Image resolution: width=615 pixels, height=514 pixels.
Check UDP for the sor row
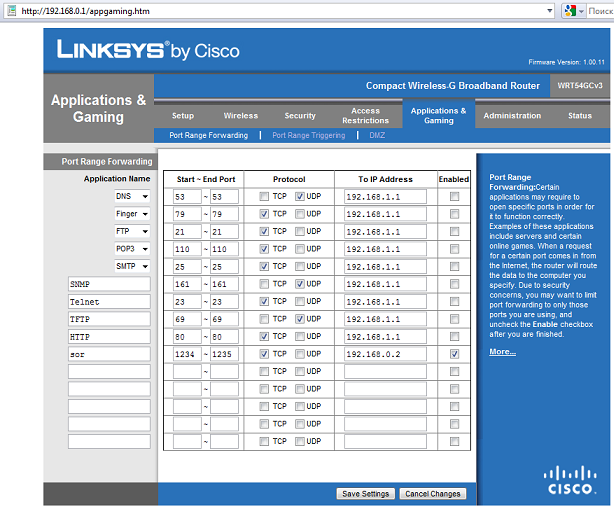click(300, 354)
